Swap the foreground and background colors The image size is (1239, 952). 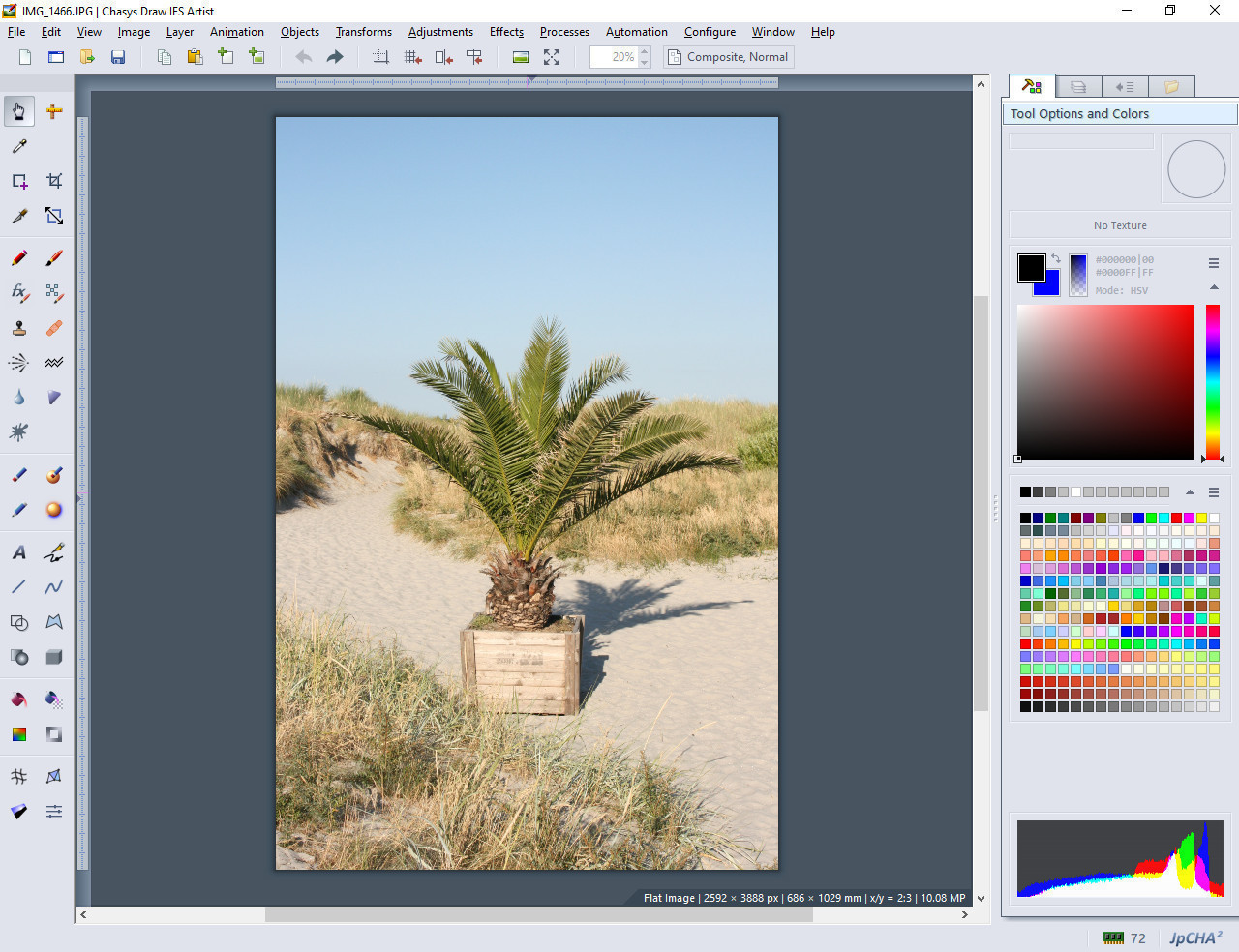1056,258
